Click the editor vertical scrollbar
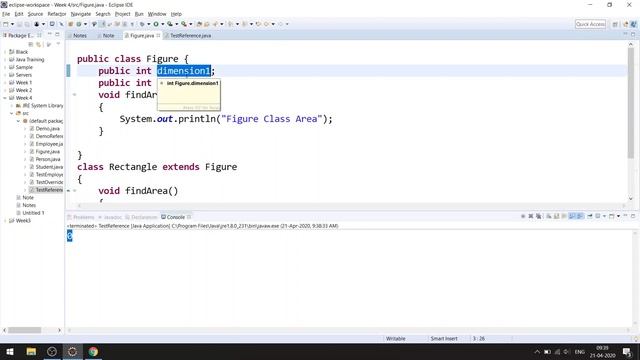The width and height of the screenshot is (640, 360). click(631, 102)
